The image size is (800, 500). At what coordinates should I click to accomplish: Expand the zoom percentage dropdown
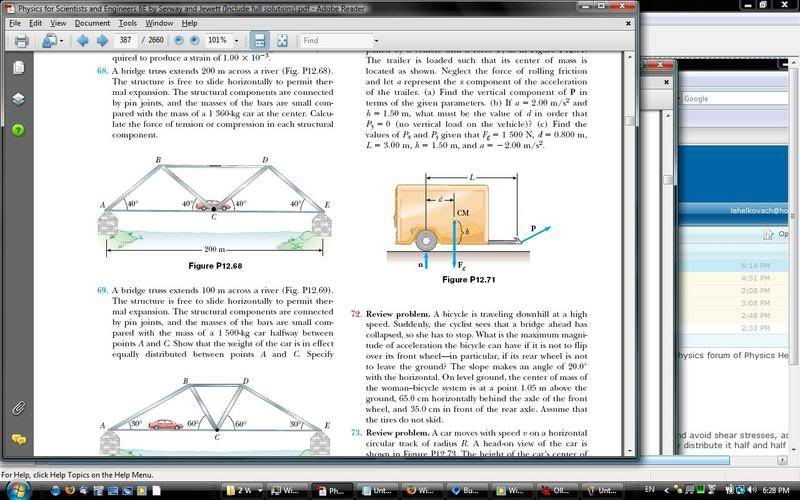pyautogui.click(x=237, y=41)
